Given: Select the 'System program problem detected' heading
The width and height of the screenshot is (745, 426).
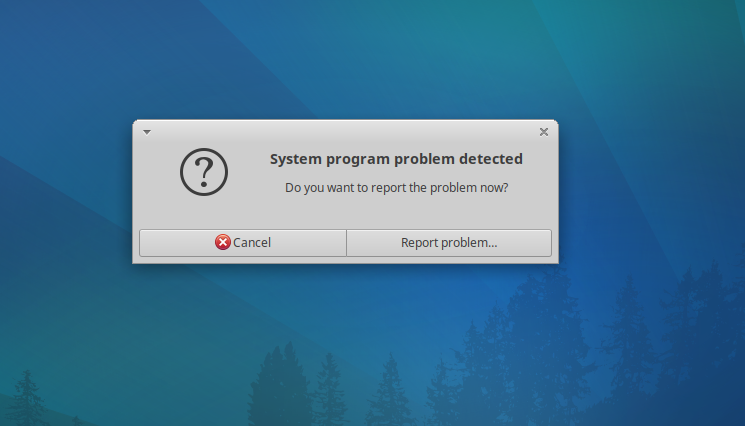Looking at the screenshot, I should (x=396, y=159).
